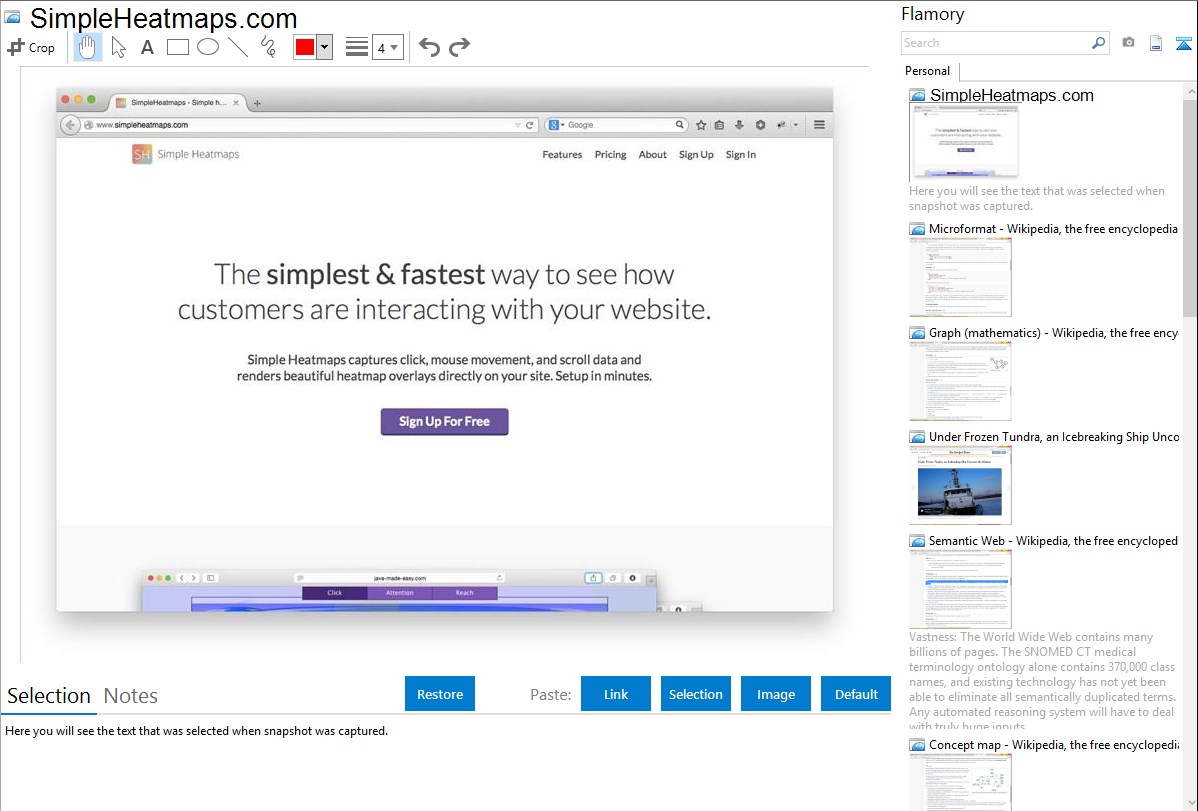Open Microformat - Wikipedia snapshot title

(1053, 229)
